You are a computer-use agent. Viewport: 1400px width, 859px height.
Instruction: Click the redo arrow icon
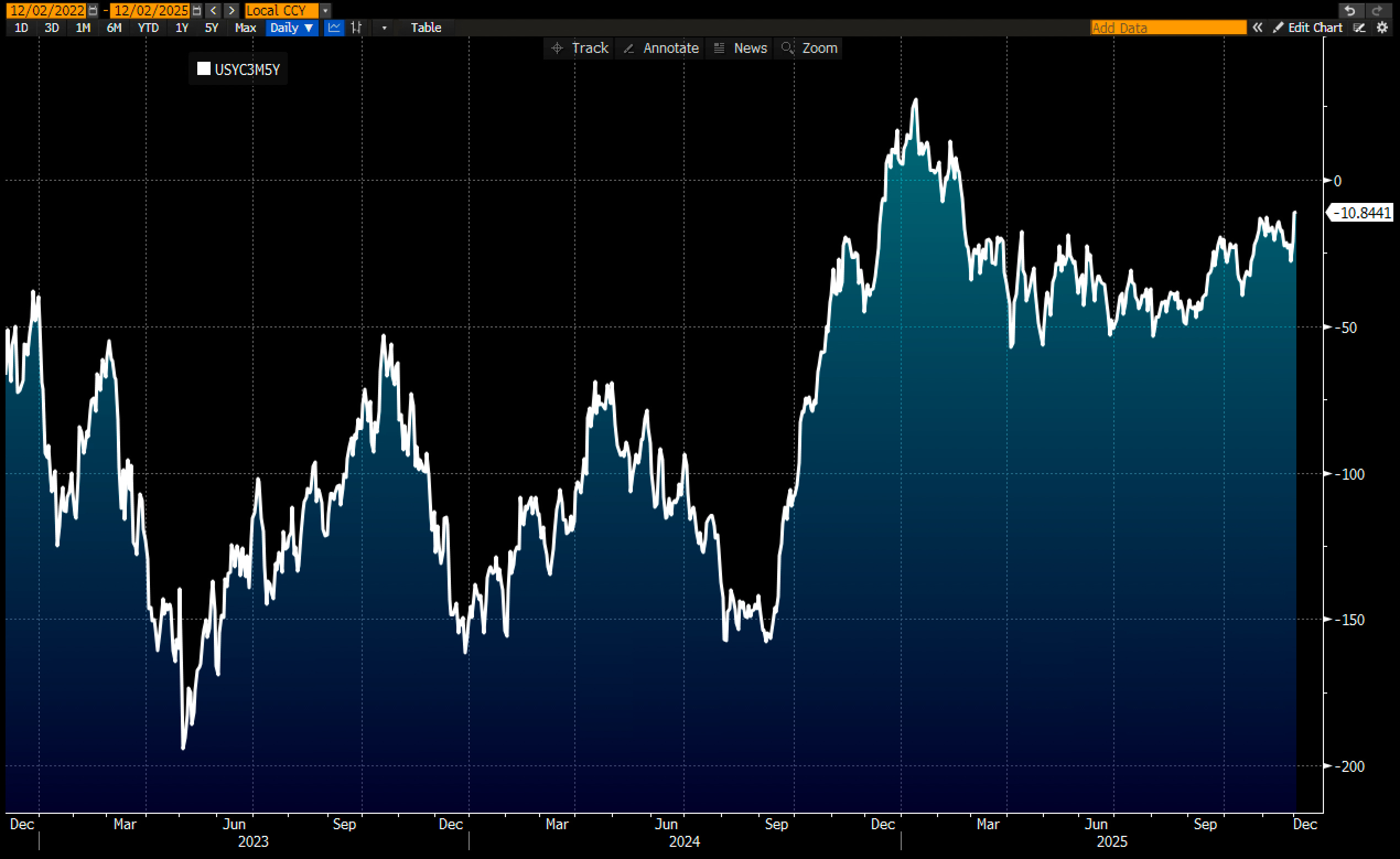(x=1377, y=10)
